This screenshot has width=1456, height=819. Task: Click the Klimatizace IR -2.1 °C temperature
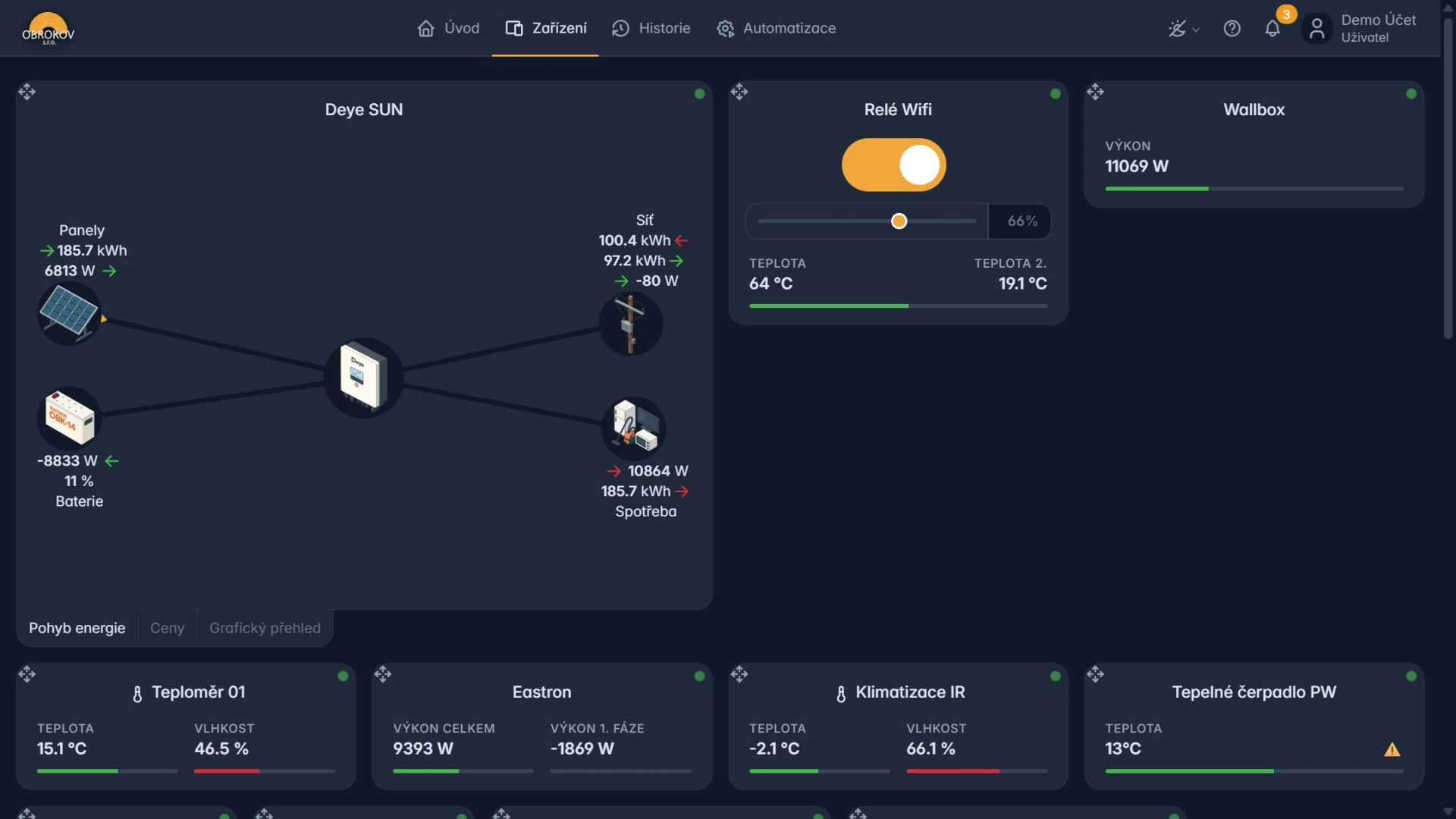(774, 748)
